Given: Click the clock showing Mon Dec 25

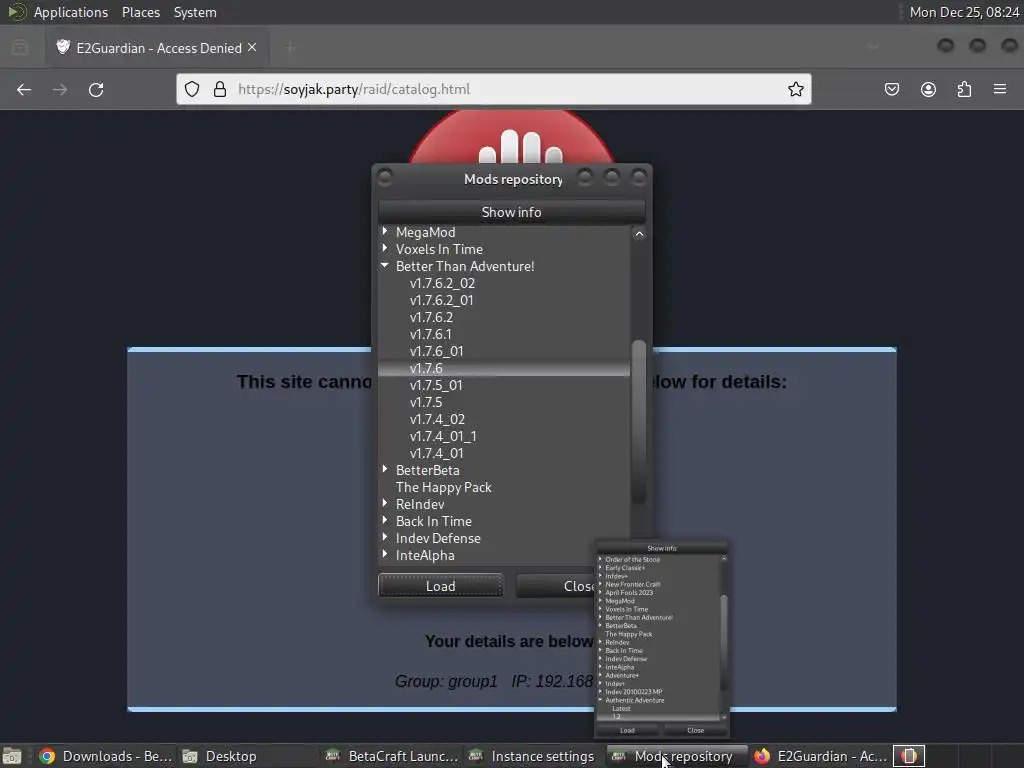Looking at the screenshot, I should click(964, 12).
